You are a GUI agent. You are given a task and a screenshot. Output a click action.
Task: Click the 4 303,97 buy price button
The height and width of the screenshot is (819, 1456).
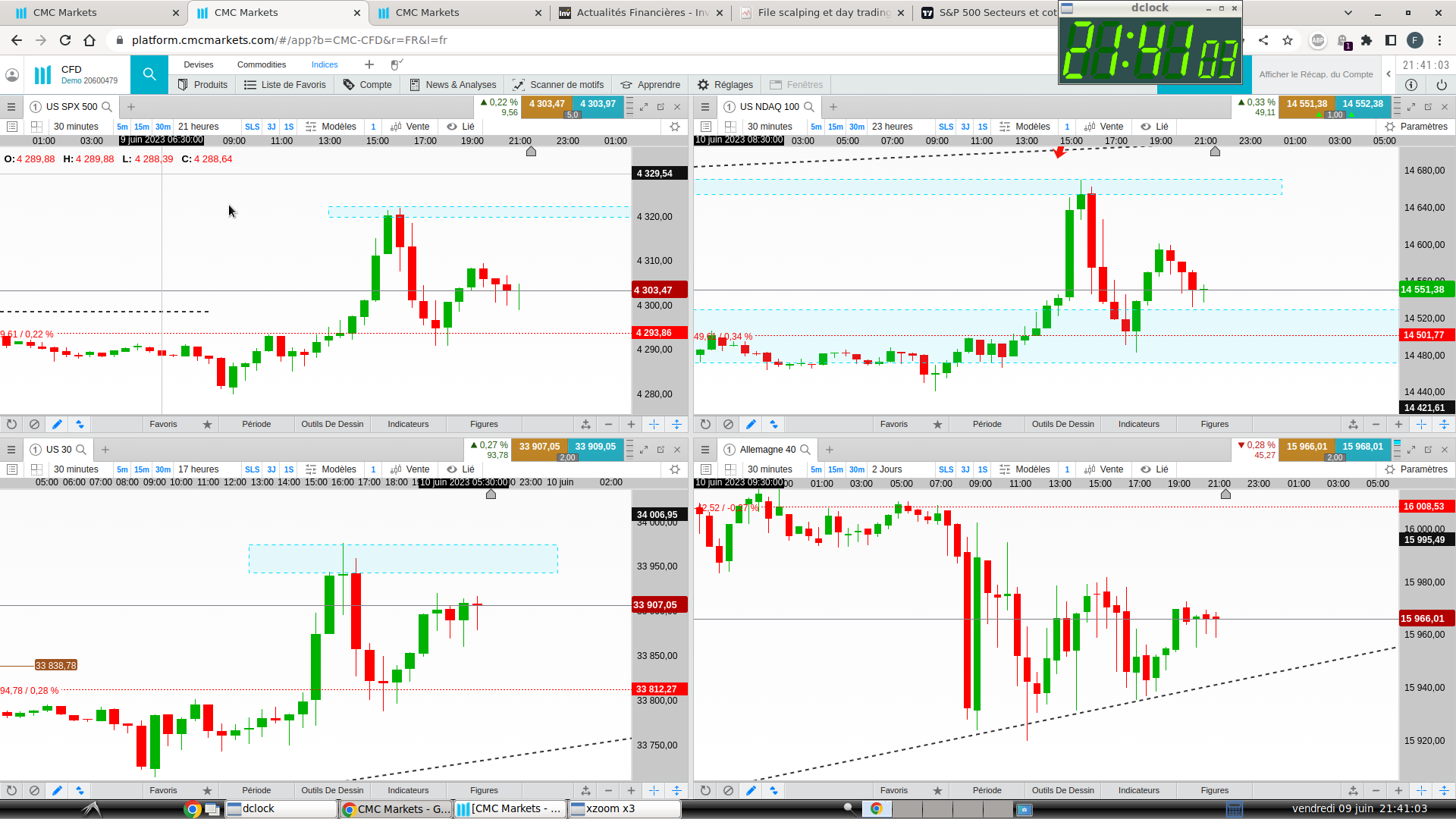pyautogui.click(x=598, y=104)
